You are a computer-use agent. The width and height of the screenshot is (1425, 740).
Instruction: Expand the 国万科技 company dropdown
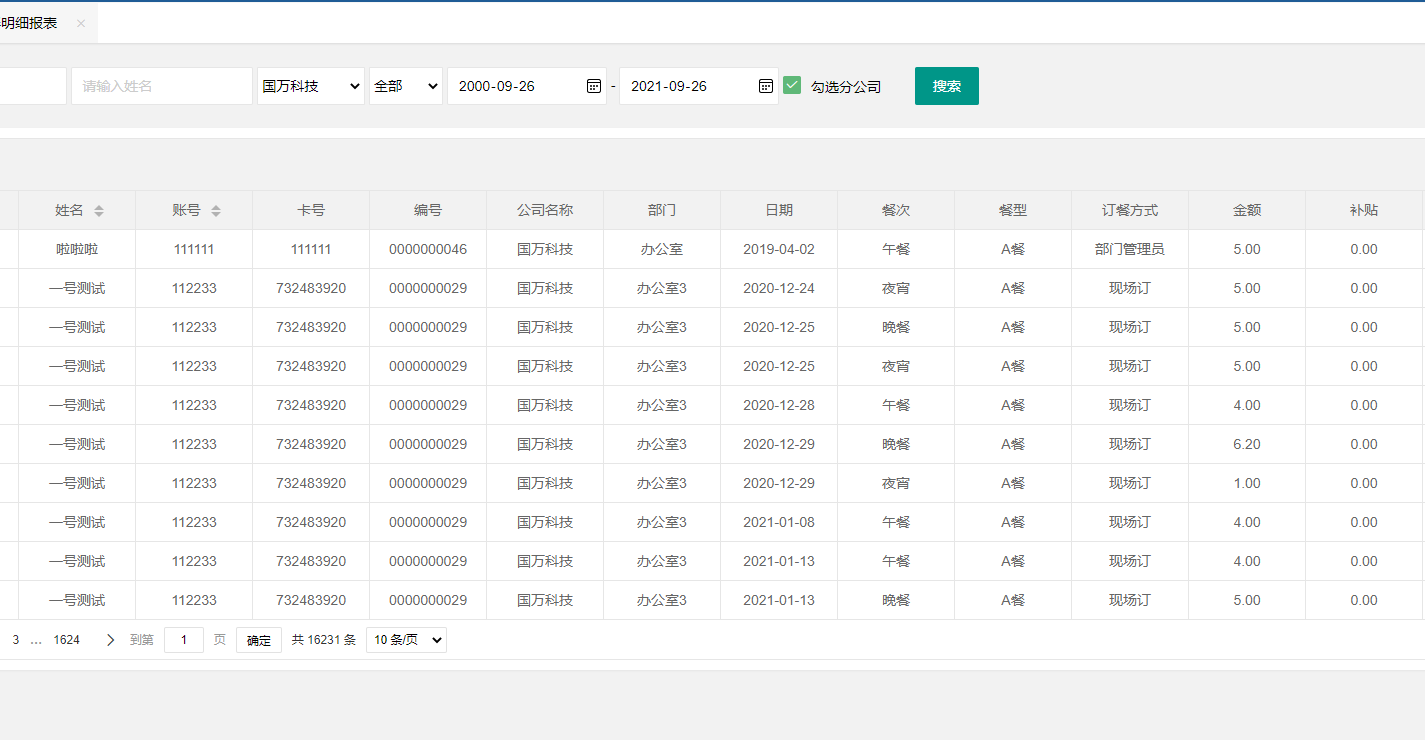[311, 86]
